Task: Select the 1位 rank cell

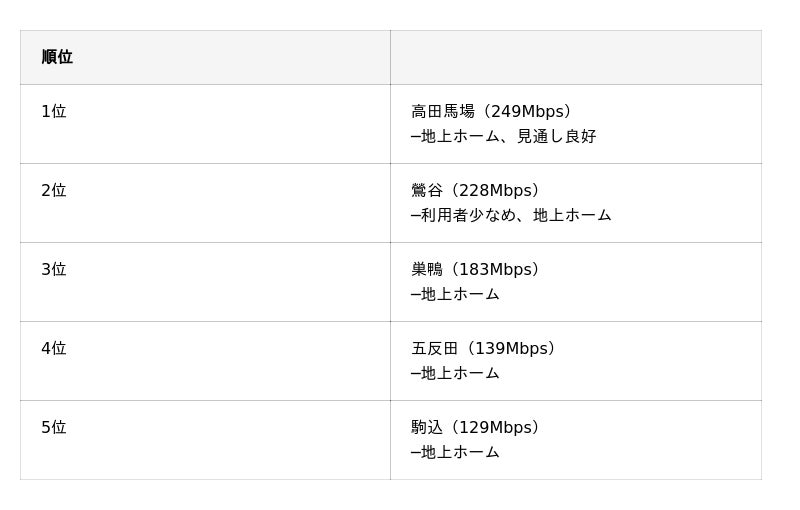Action: [54, 112]
